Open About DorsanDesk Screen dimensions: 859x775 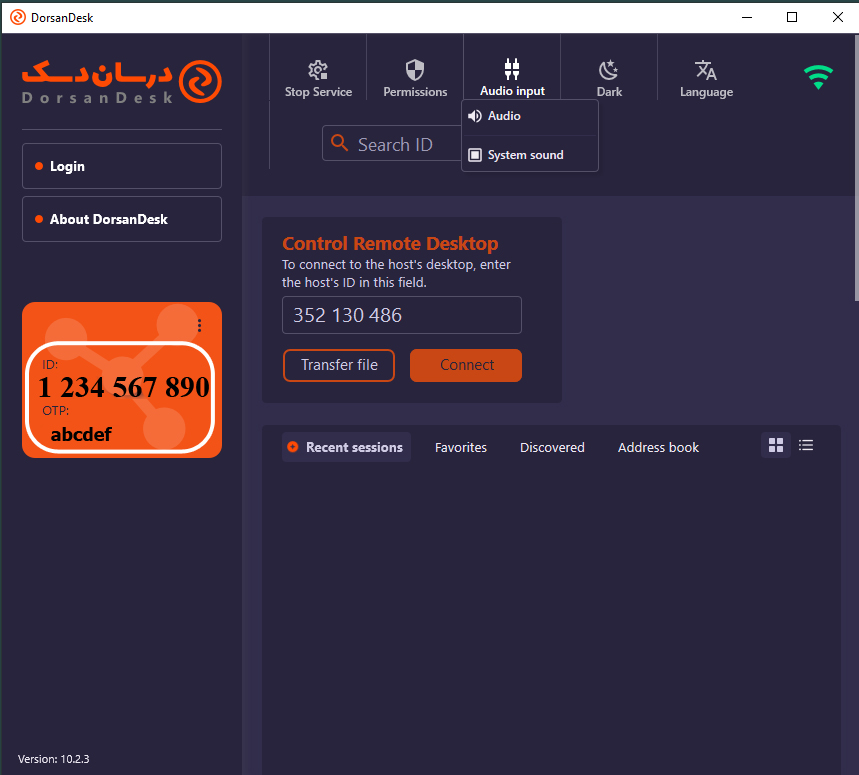click(x=122, y=219)
